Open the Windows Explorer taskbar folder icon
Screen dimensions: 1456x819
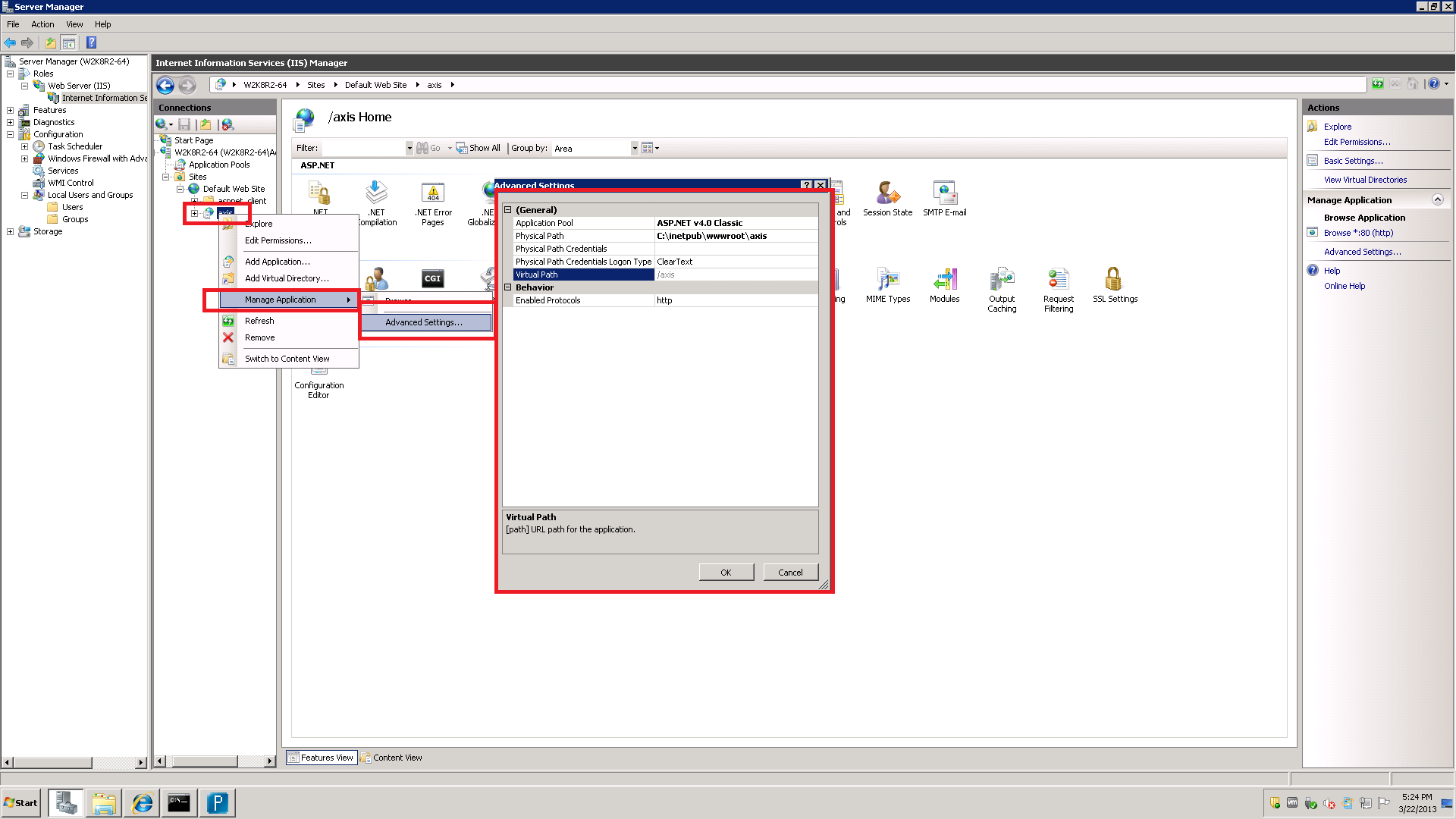click(x=104, y=803)
